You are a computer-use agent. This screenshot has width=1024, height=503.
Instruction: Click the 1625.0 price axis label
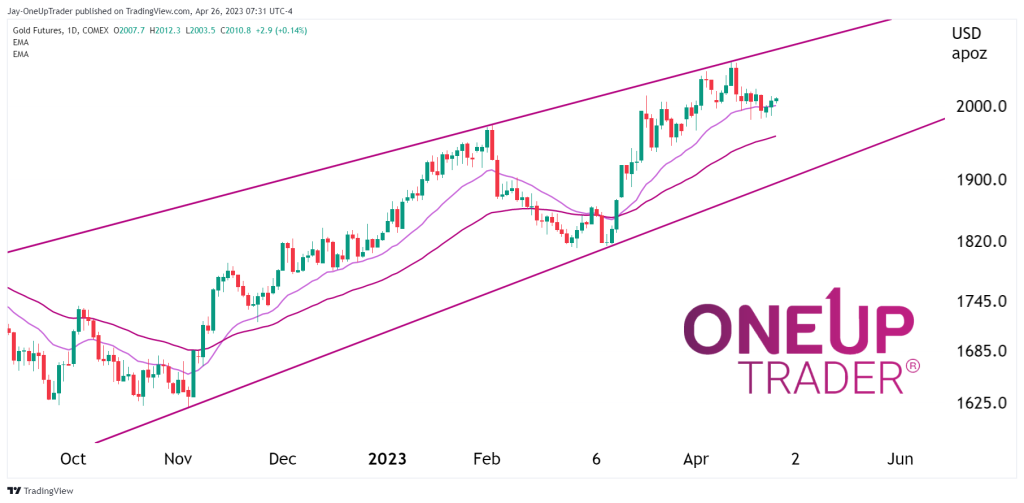(x=973, y=403)
